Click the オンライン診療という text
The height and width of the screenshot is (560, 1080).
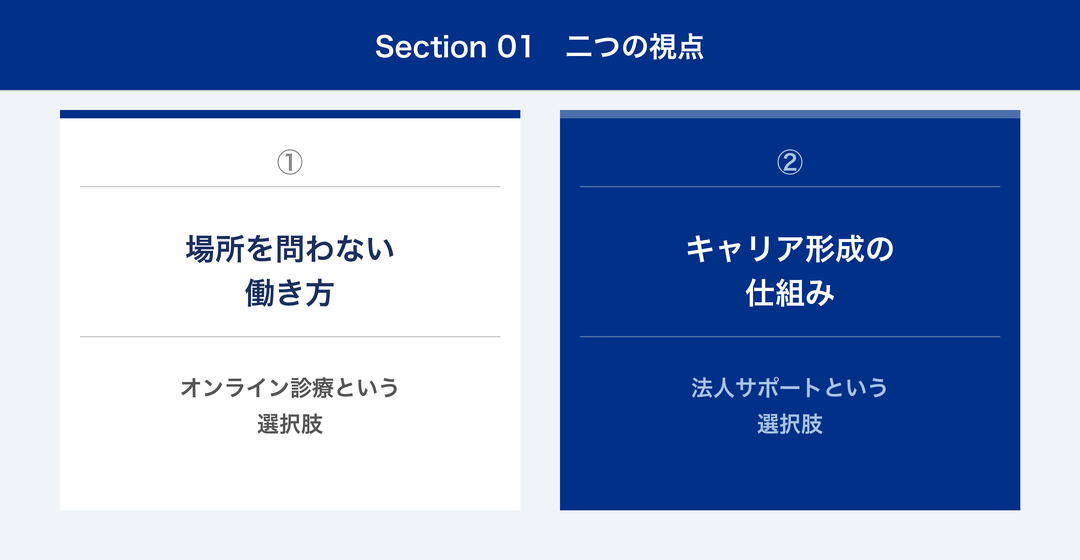[x=290, y=387]
